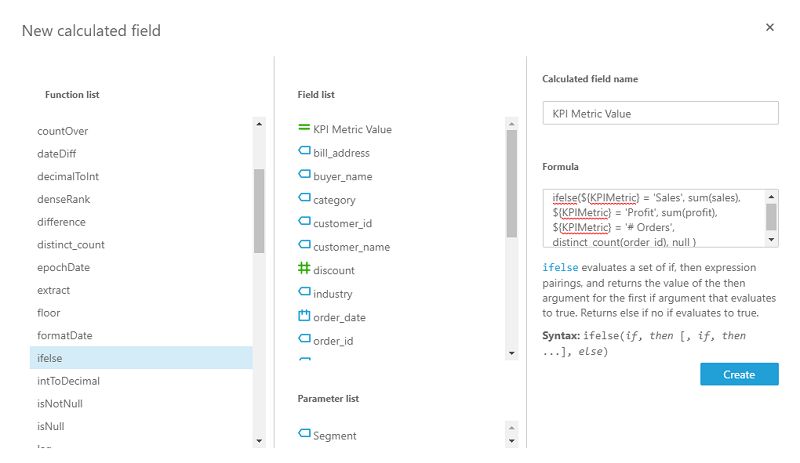
Task: Click the bill_address string field icon
Action: tap(304, 152)
